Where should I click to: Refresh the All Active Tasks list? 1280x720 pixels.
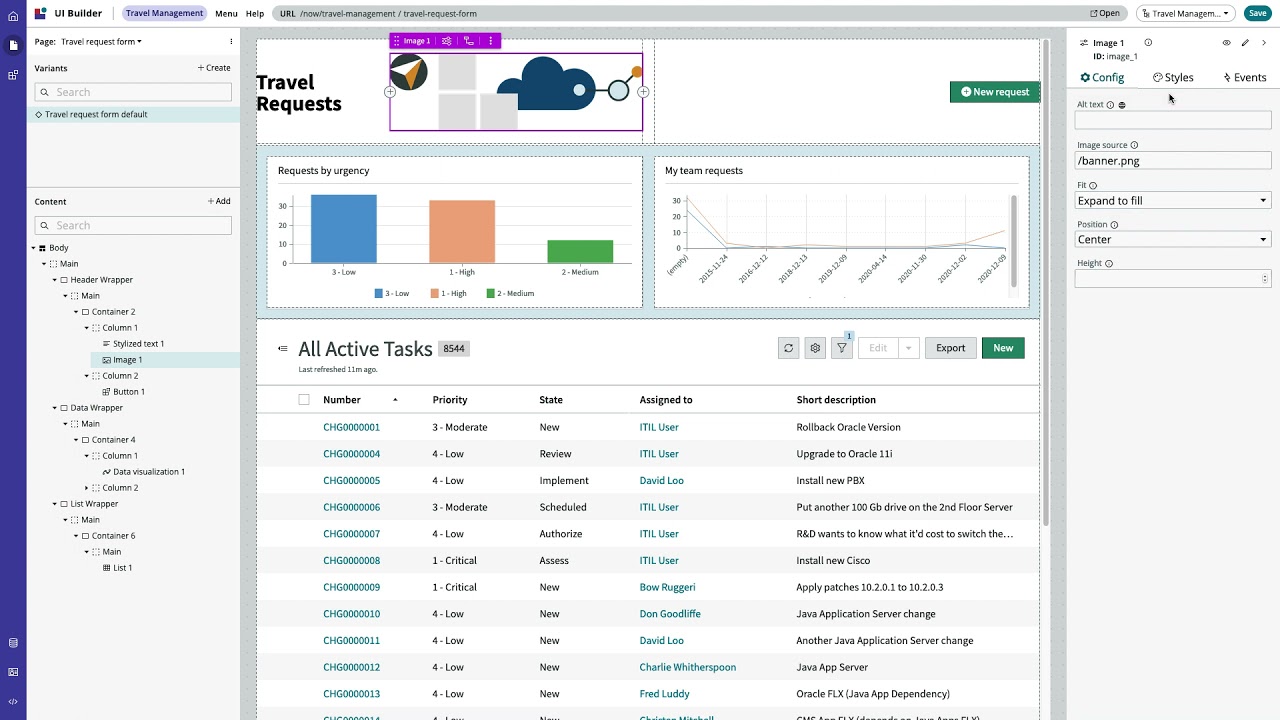(x=788, y=348)
